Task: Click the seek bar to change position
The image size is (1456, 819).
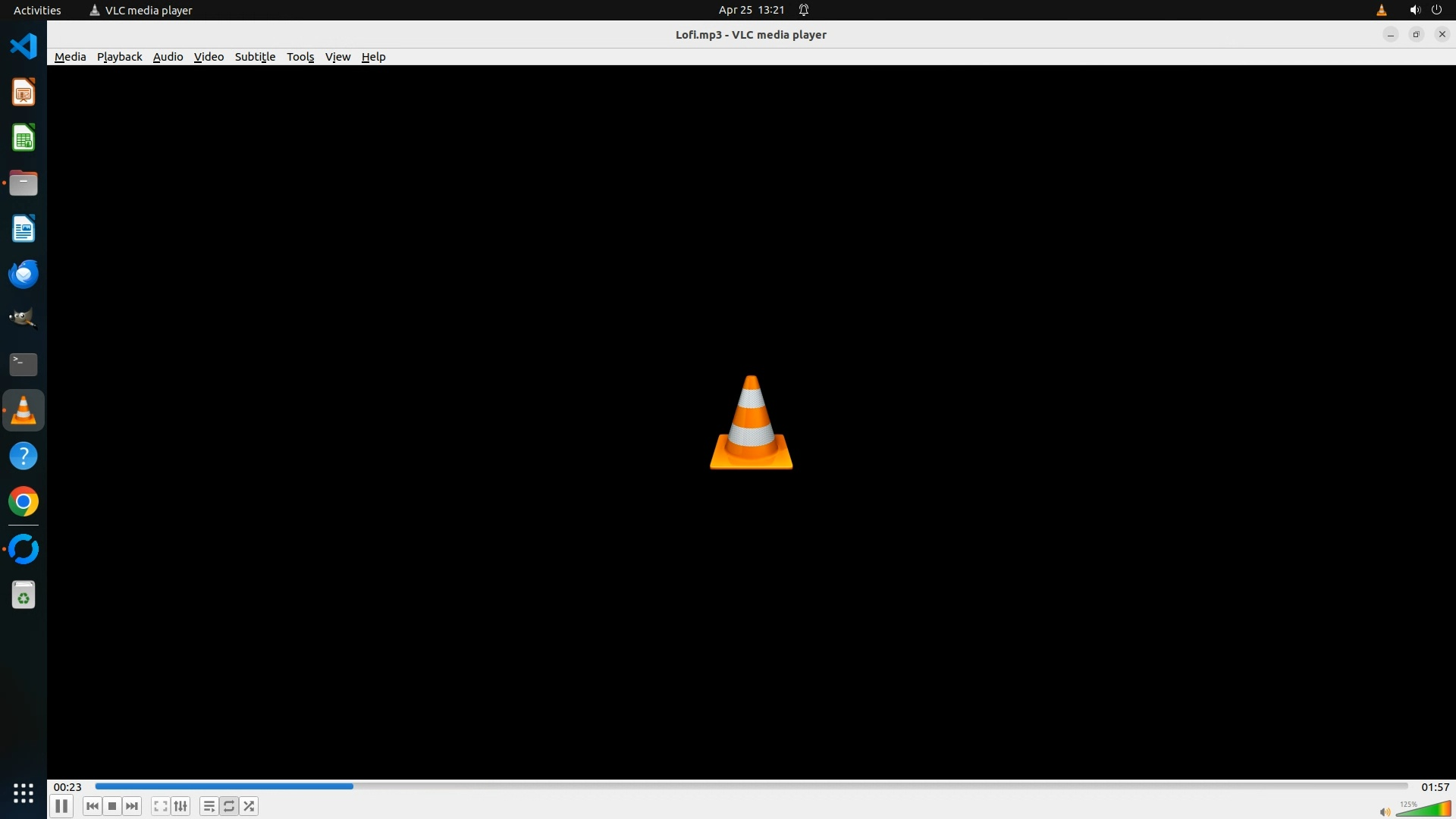Action: click(x=751, y=786)
